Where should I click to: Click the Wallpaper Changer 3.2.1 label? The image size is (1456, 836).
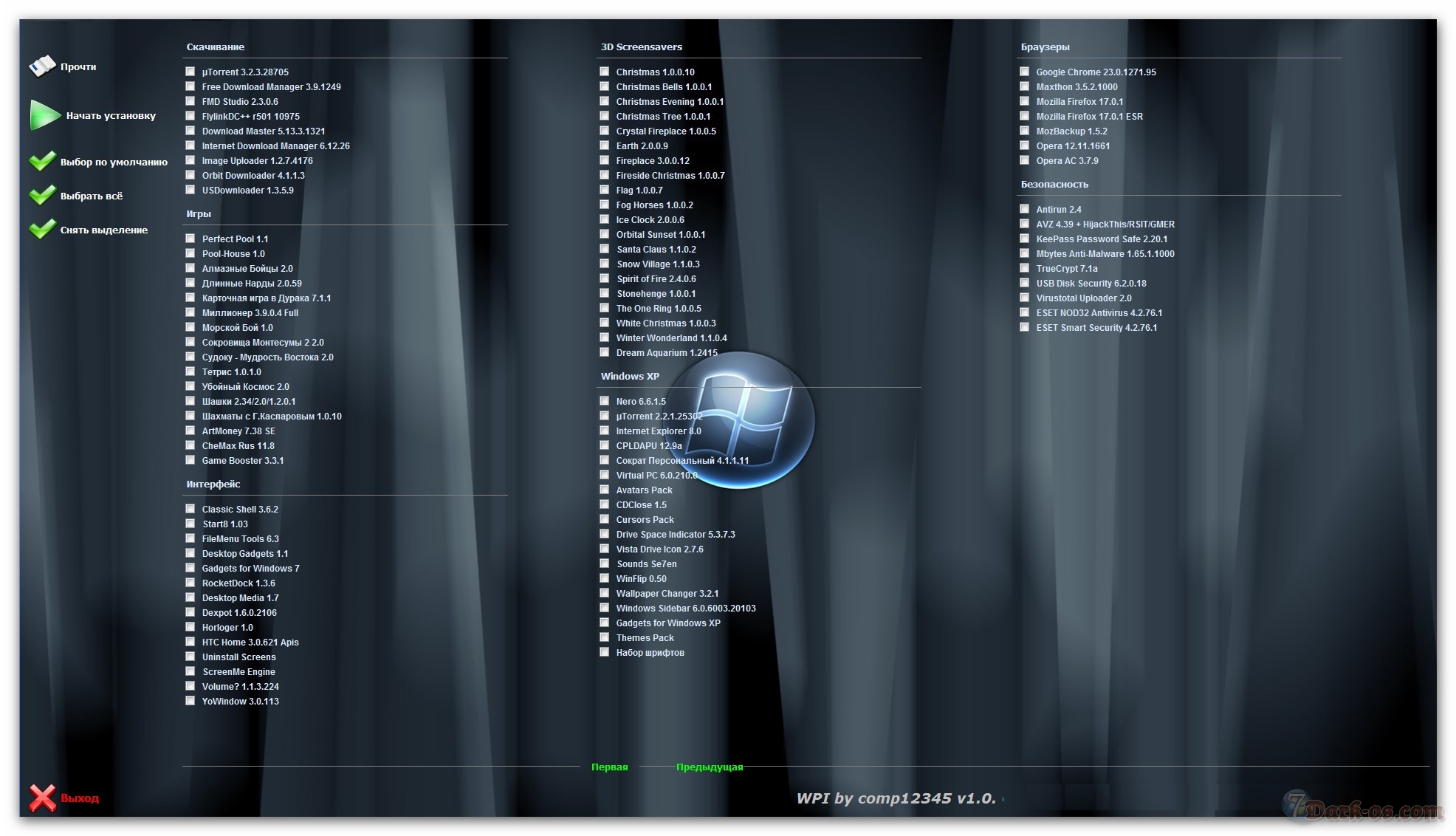667,594
